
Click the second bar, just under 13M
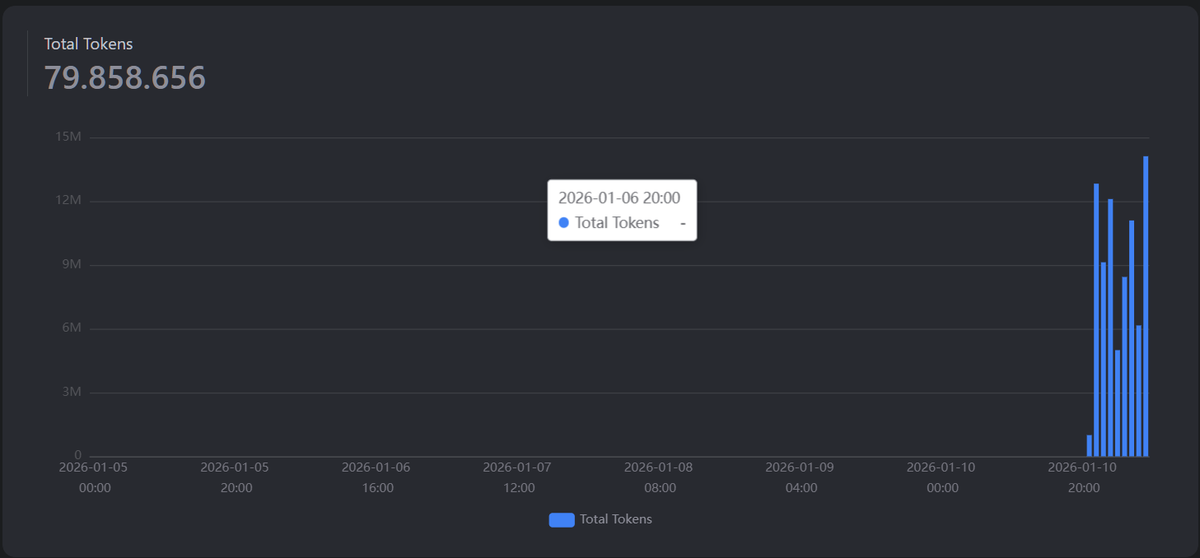point(1096,320)
